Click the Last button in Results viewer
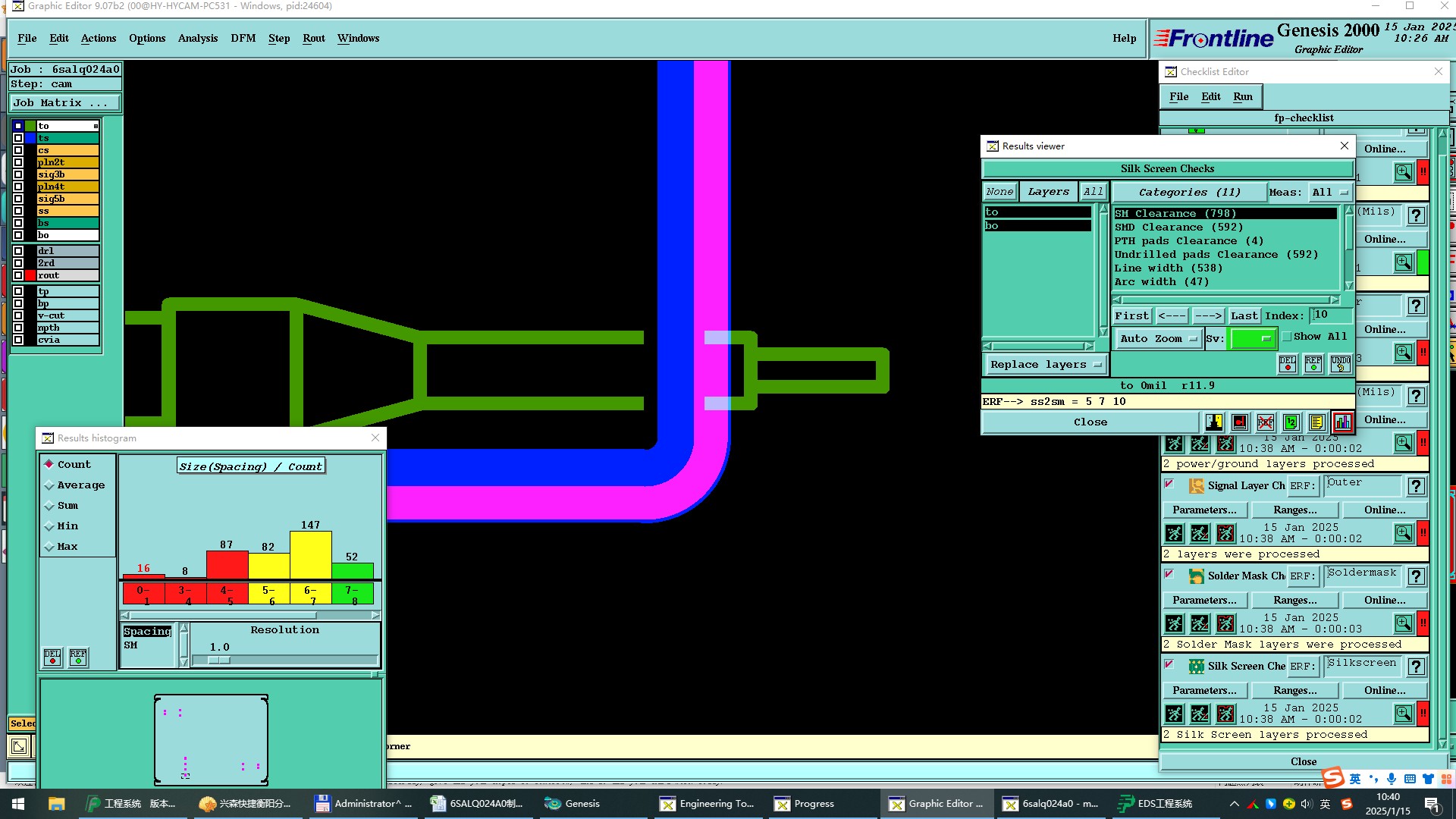The width and height of the screenshot is (1456, 819). click(1244, 316)
